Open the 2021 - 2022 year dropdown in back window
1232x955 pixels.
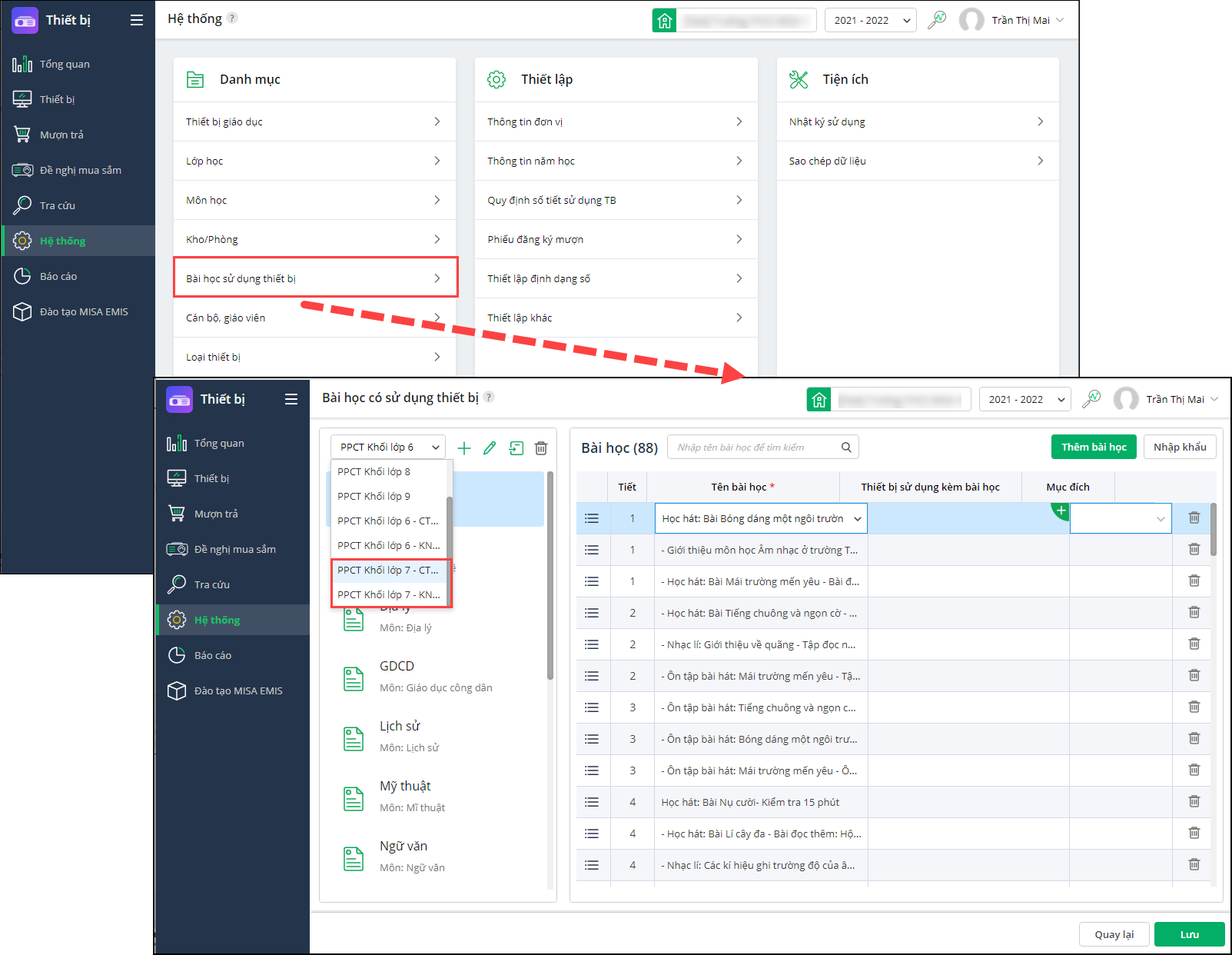(x=871, y=20)
